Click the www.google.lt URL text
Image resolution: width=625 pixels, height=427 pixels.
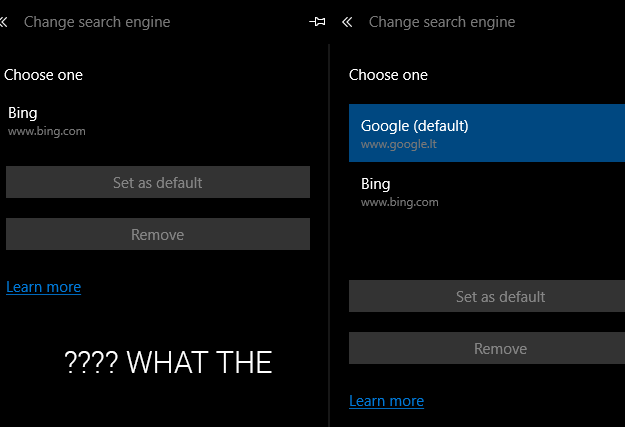399,144
